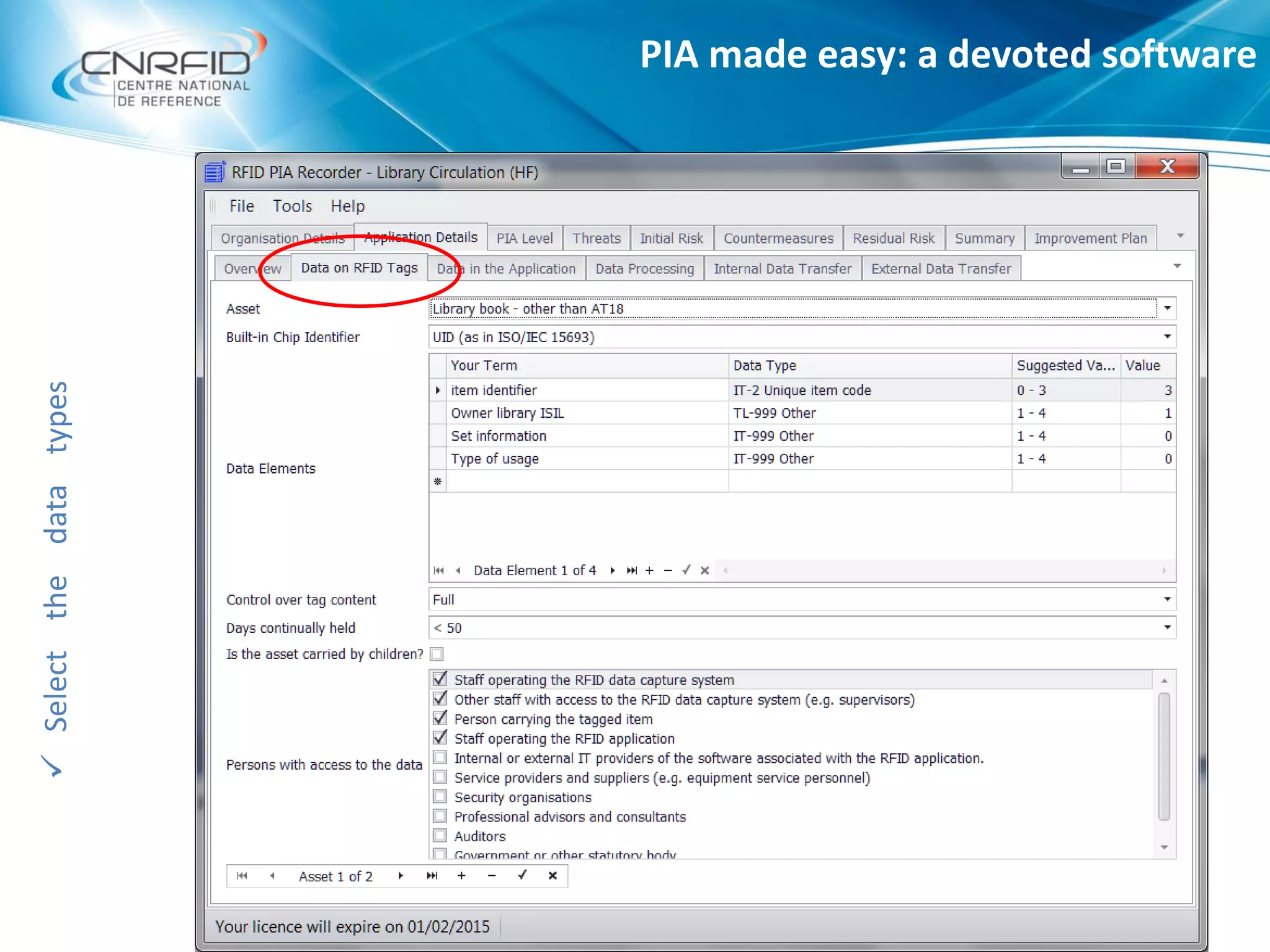Viewport: 1270px width, 952px height.
Task: Switch to PIA Level tab
Action: (525, 239)
